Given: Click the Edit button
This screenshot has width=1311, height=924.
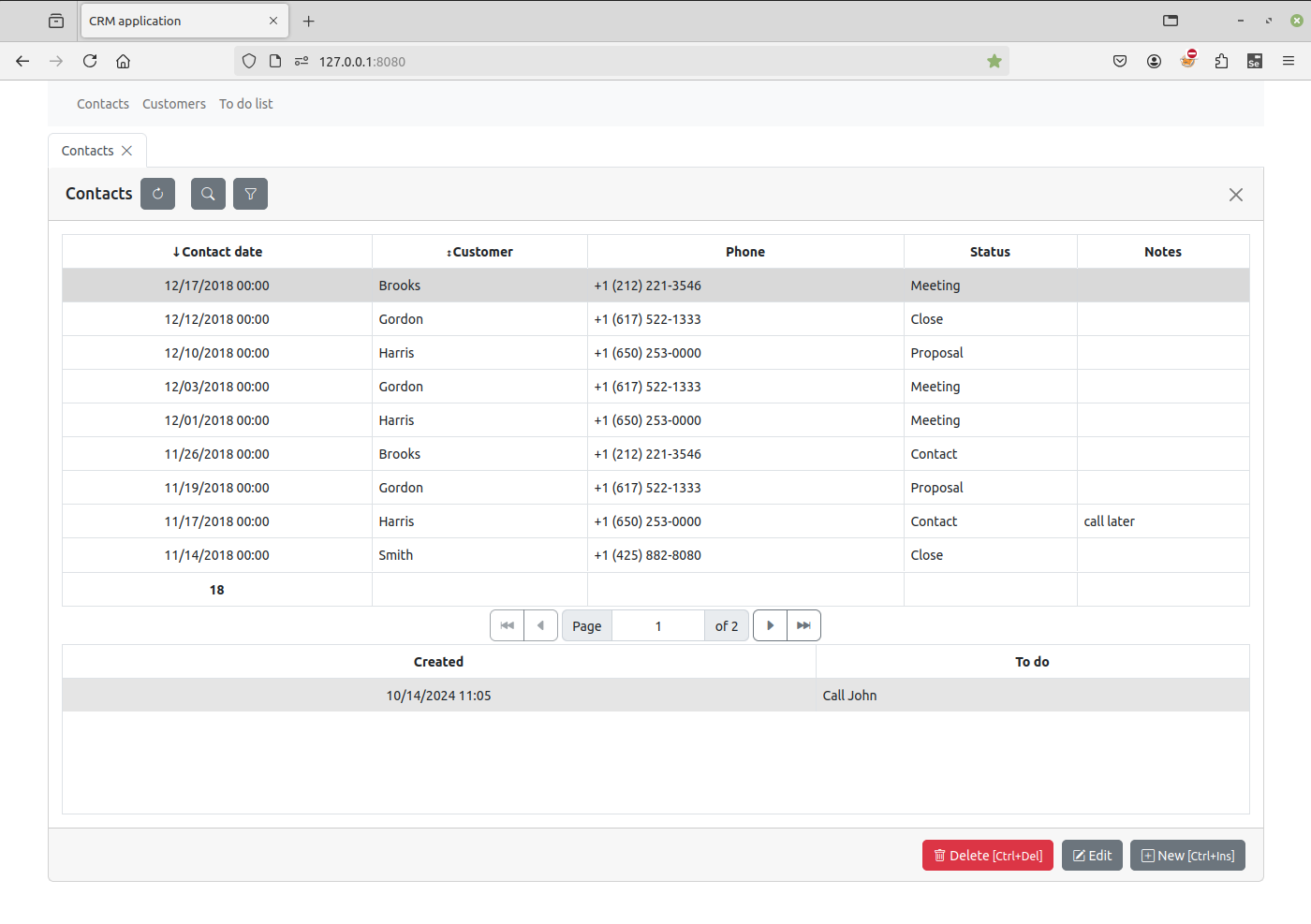Looking at the screenshot, I should point(1092,856).
